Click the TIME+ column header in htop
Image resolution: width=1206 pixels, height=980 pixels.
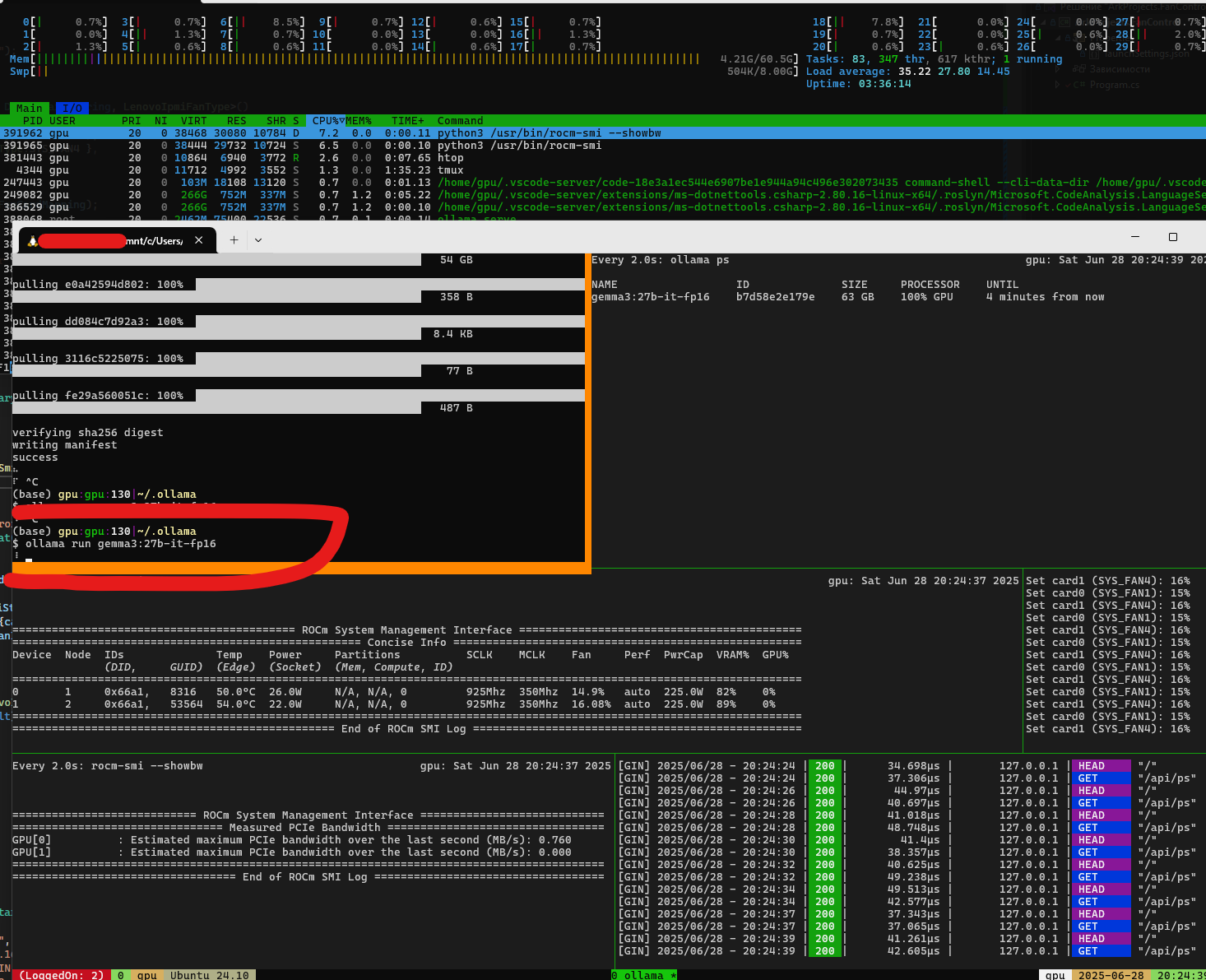point(408,121)
